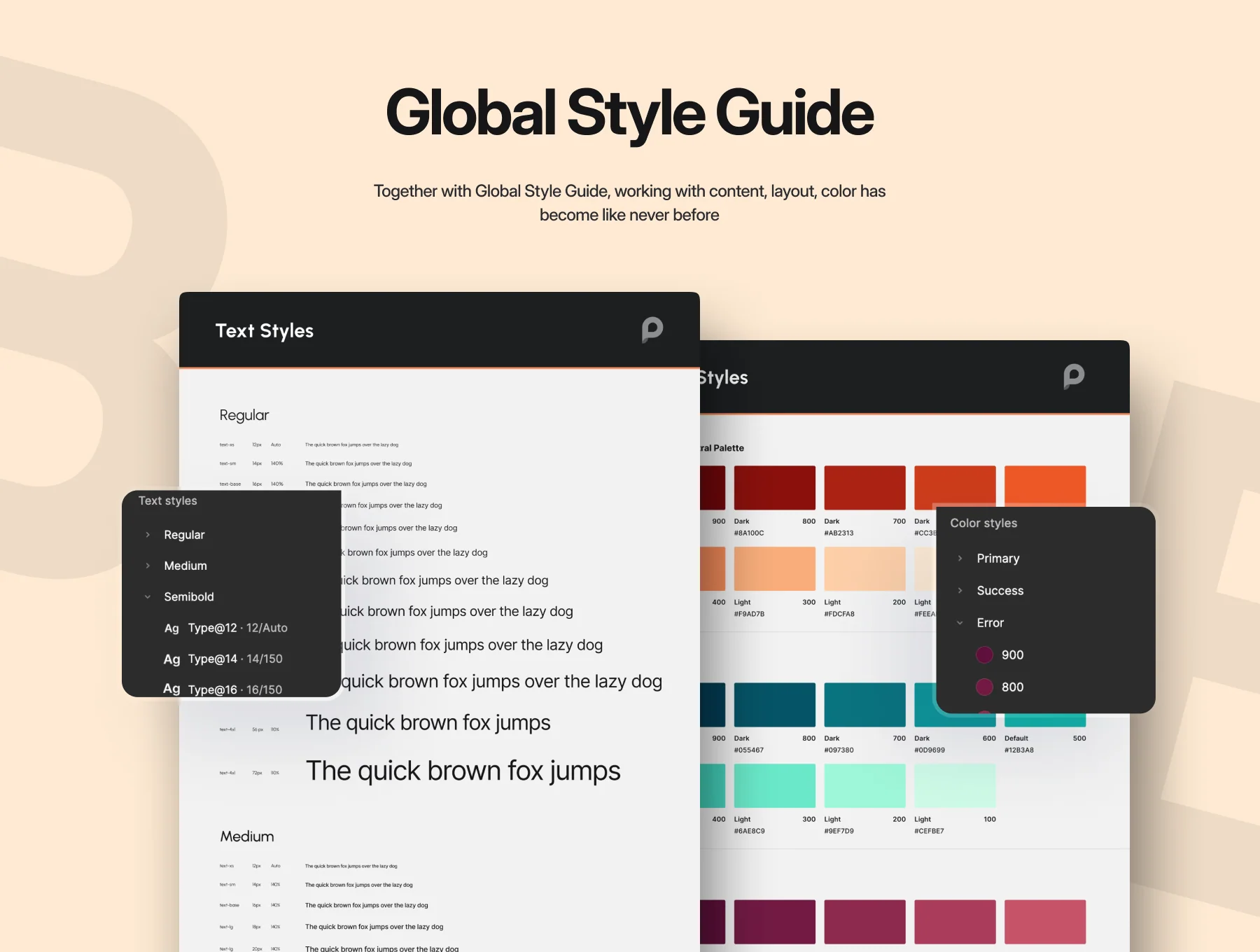
Task: Click the hex code "#12B3A8"
Action: pos(1019,750)
